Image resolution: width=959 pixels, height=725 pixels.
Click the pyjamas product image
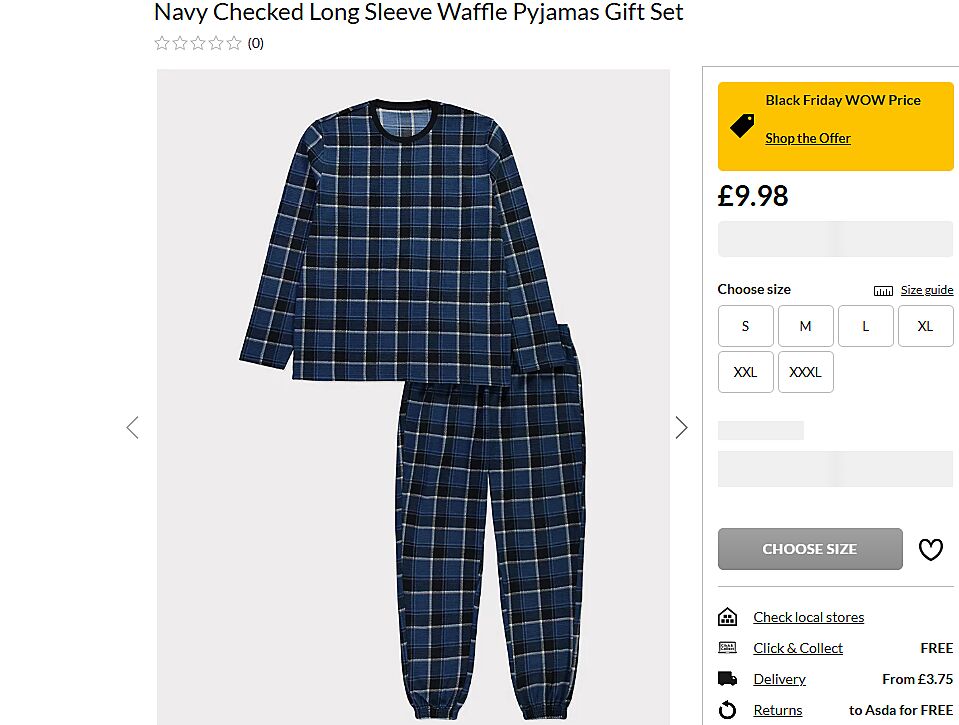click(x=413, y=397)
